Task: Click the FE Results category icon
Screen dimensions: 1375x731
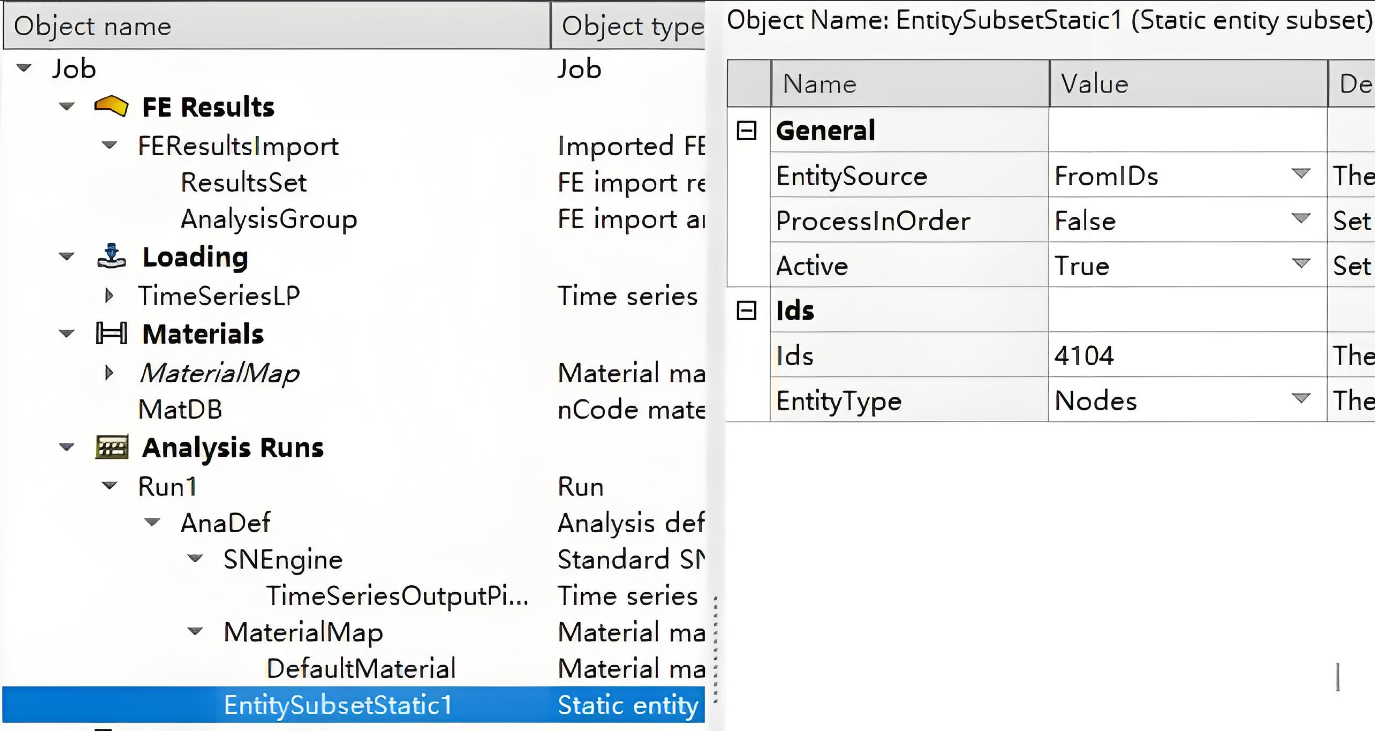Action: pyautogui.click(x=111, y=106)
